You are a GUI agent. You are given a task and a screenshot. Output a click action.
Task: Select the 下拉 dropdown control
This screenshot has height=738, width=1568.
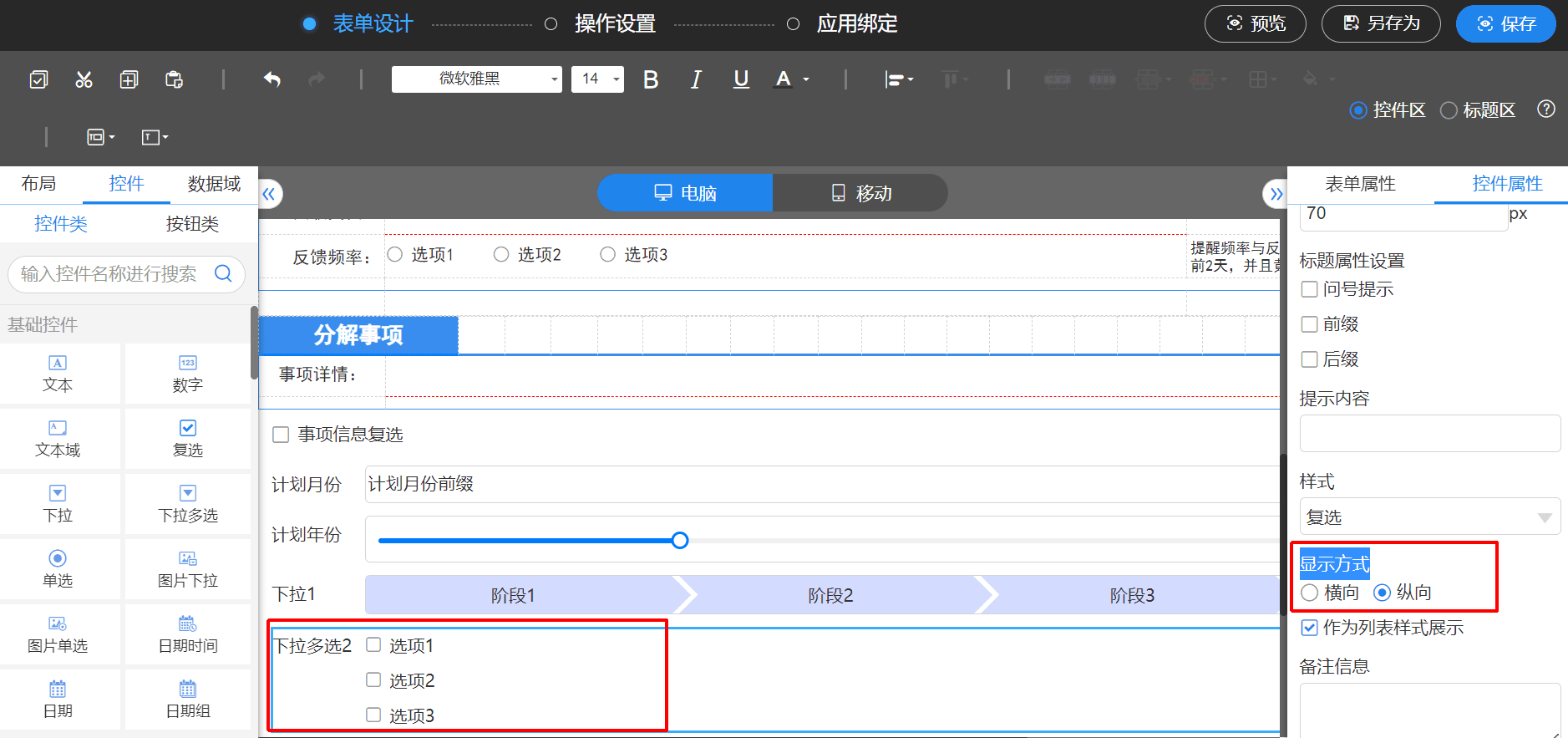coord(58,504)
